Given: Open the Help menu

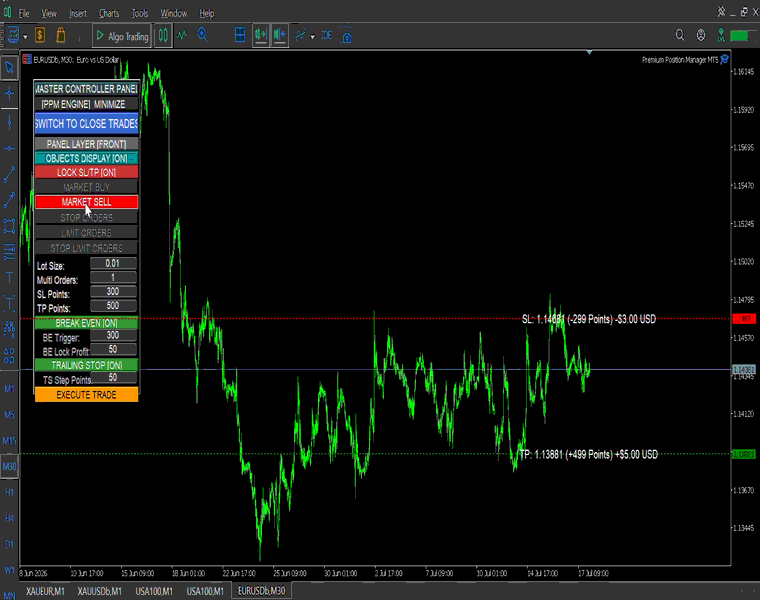Looking at the screenshot, I should click(x=207, y=14).
